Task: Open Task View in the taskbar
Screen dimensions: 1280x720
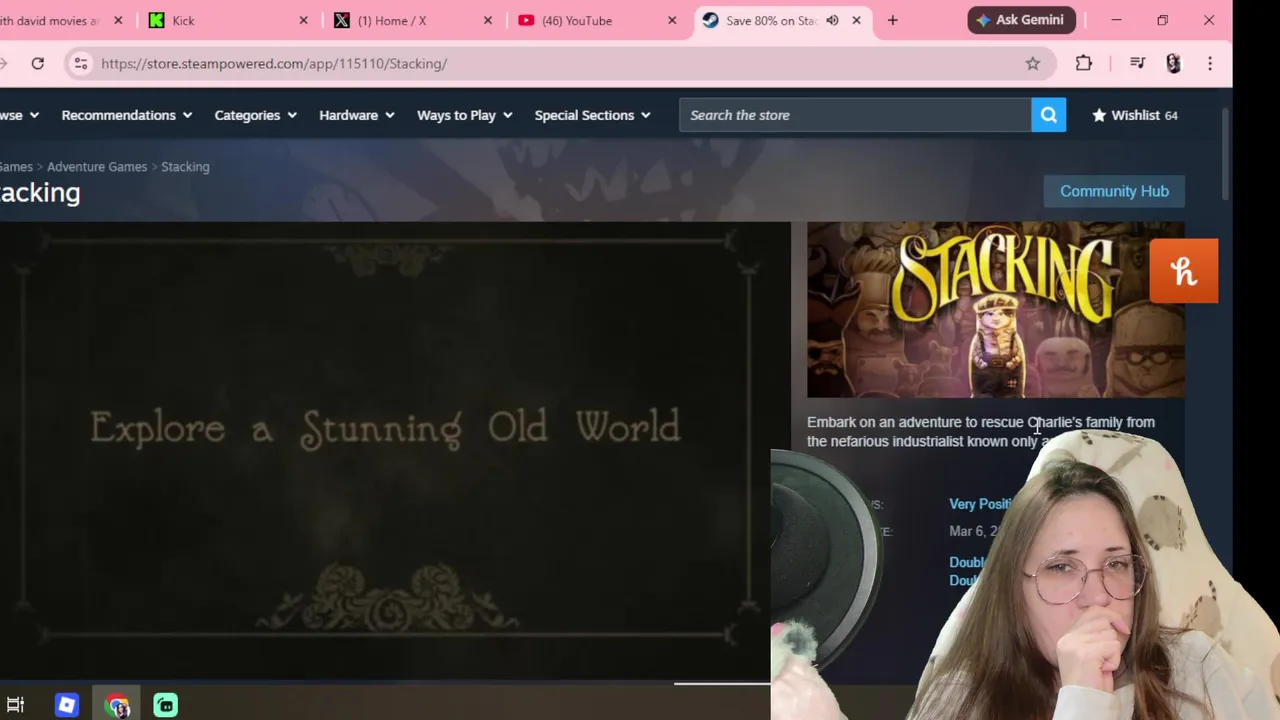Action: coord(15,705)
